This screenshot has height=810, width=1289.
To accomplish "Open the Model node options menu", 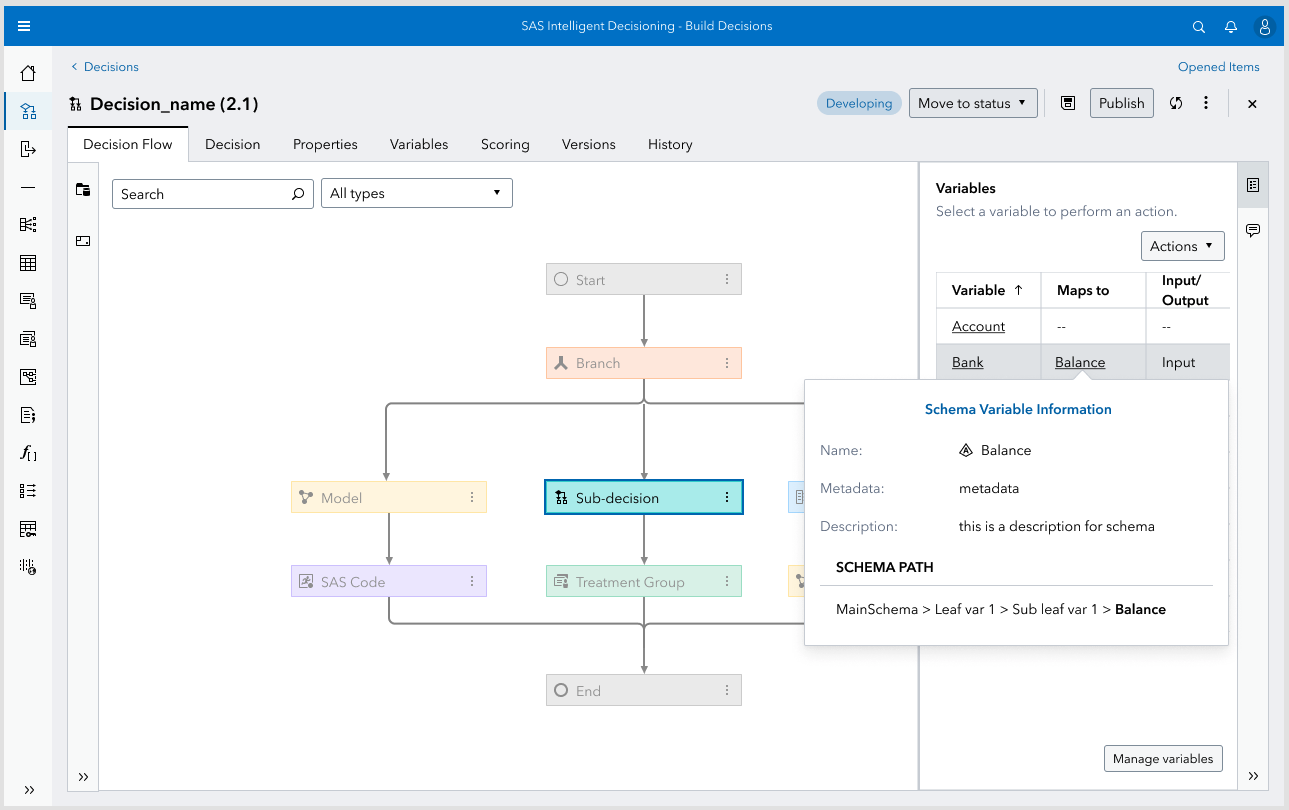I will [472, 498].
